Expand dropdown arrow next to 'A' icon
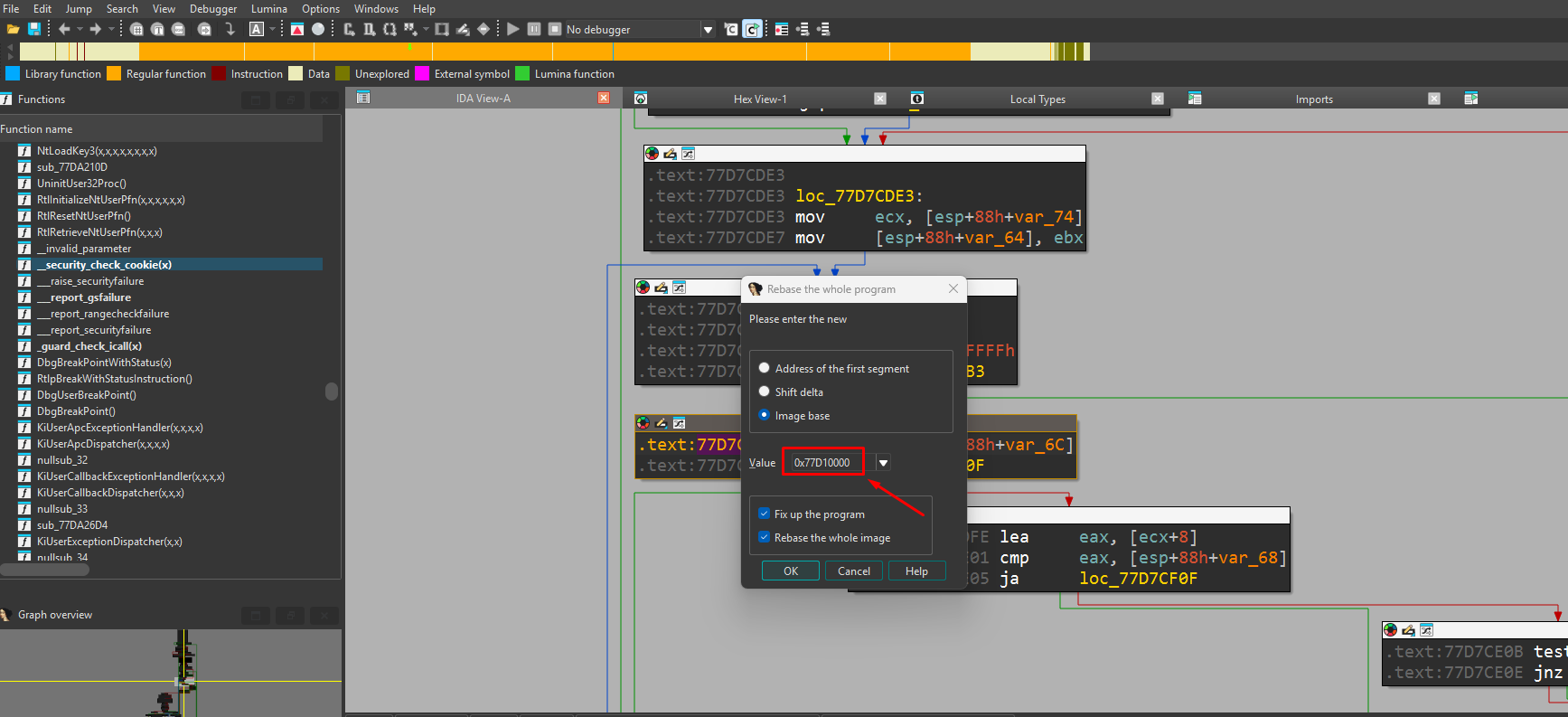 272,29
